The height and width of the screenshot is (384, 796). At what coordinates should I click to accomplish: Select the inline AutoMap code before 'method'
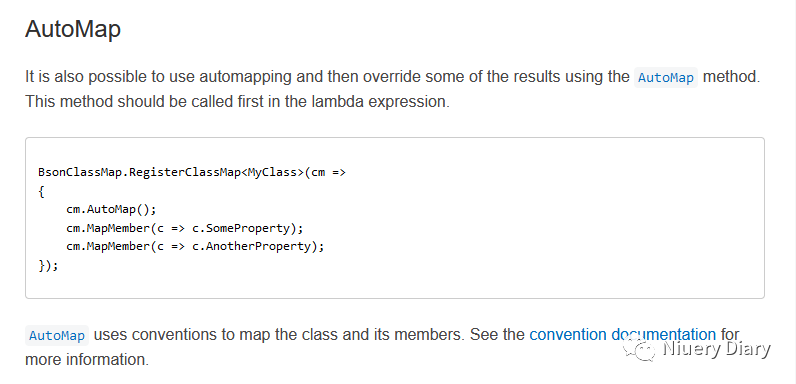pos(666,78)
